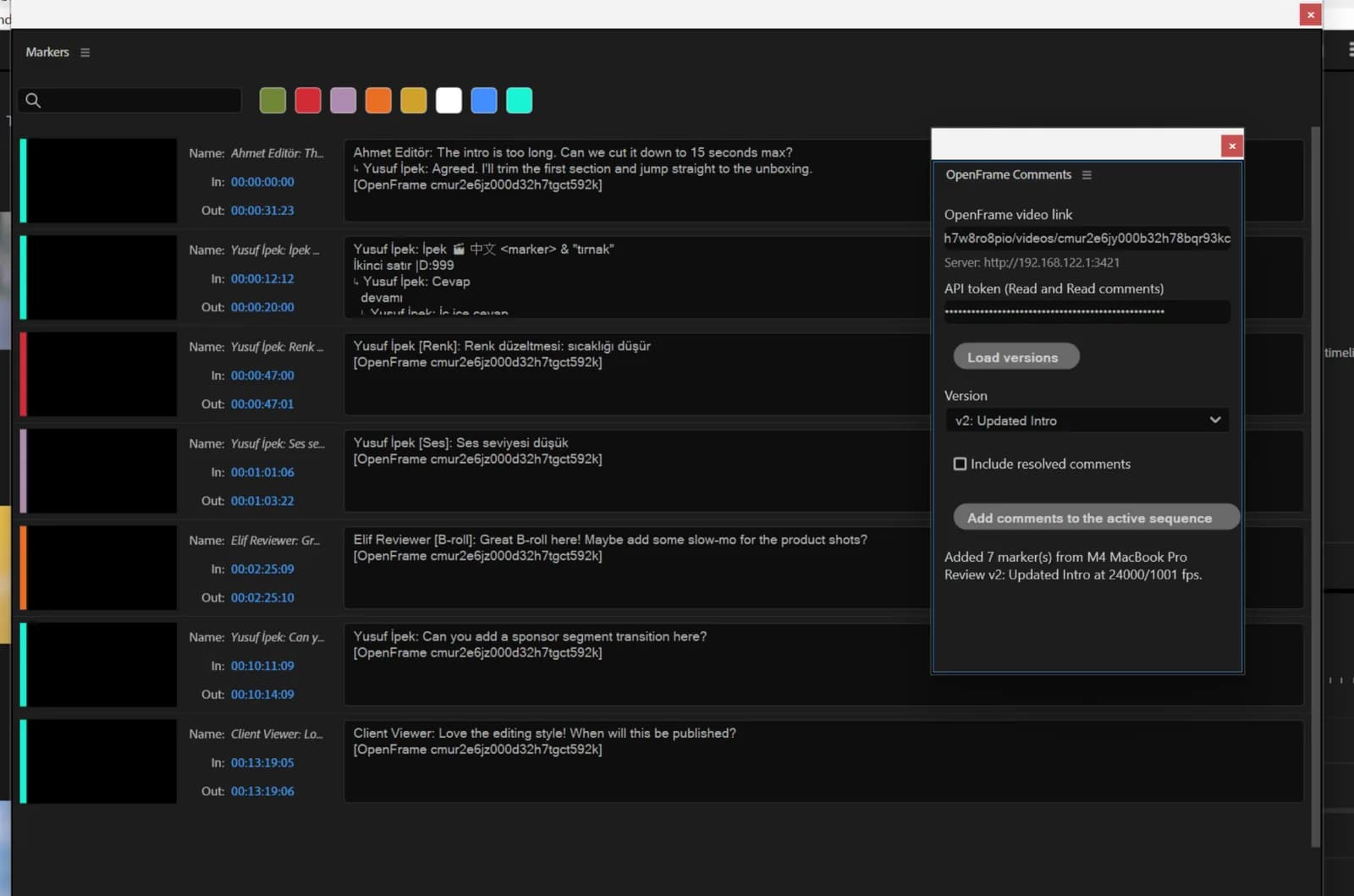Open the Markers panel menu icon
The width and height of the screenshot is (1354, 896).
pos(85,52)
